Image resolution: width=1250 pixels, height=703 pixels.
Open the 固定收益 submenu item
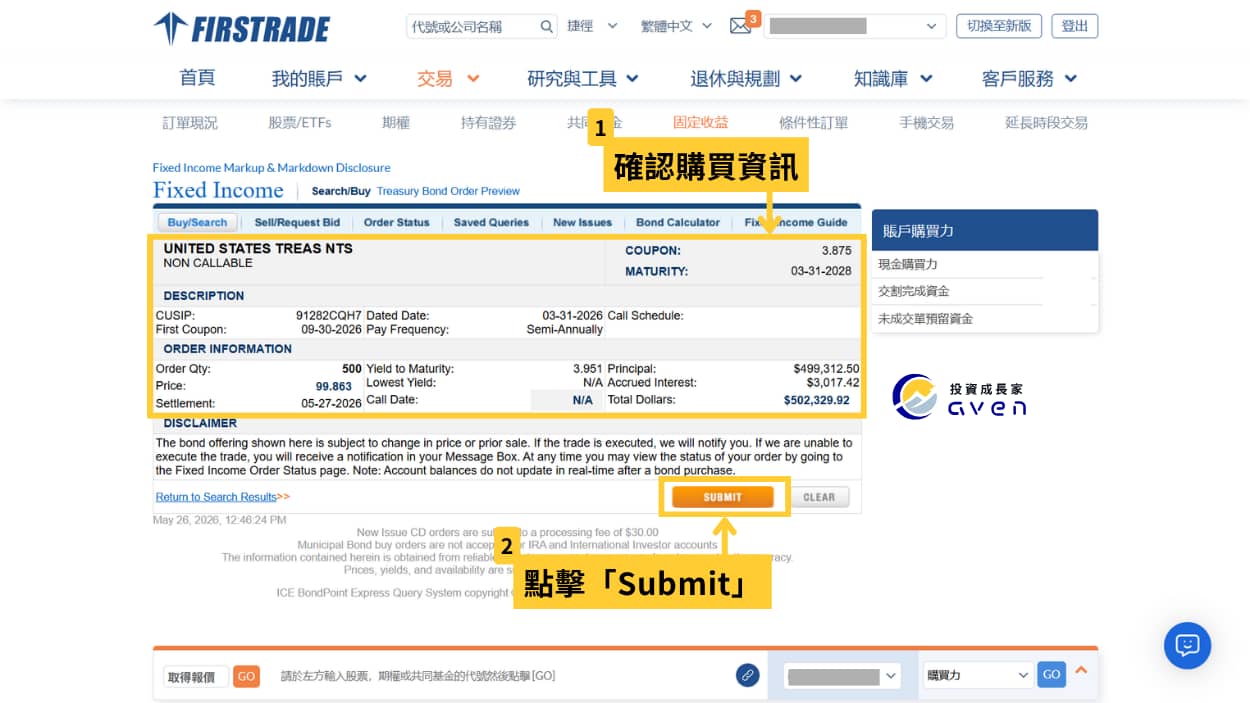[701, 123]
